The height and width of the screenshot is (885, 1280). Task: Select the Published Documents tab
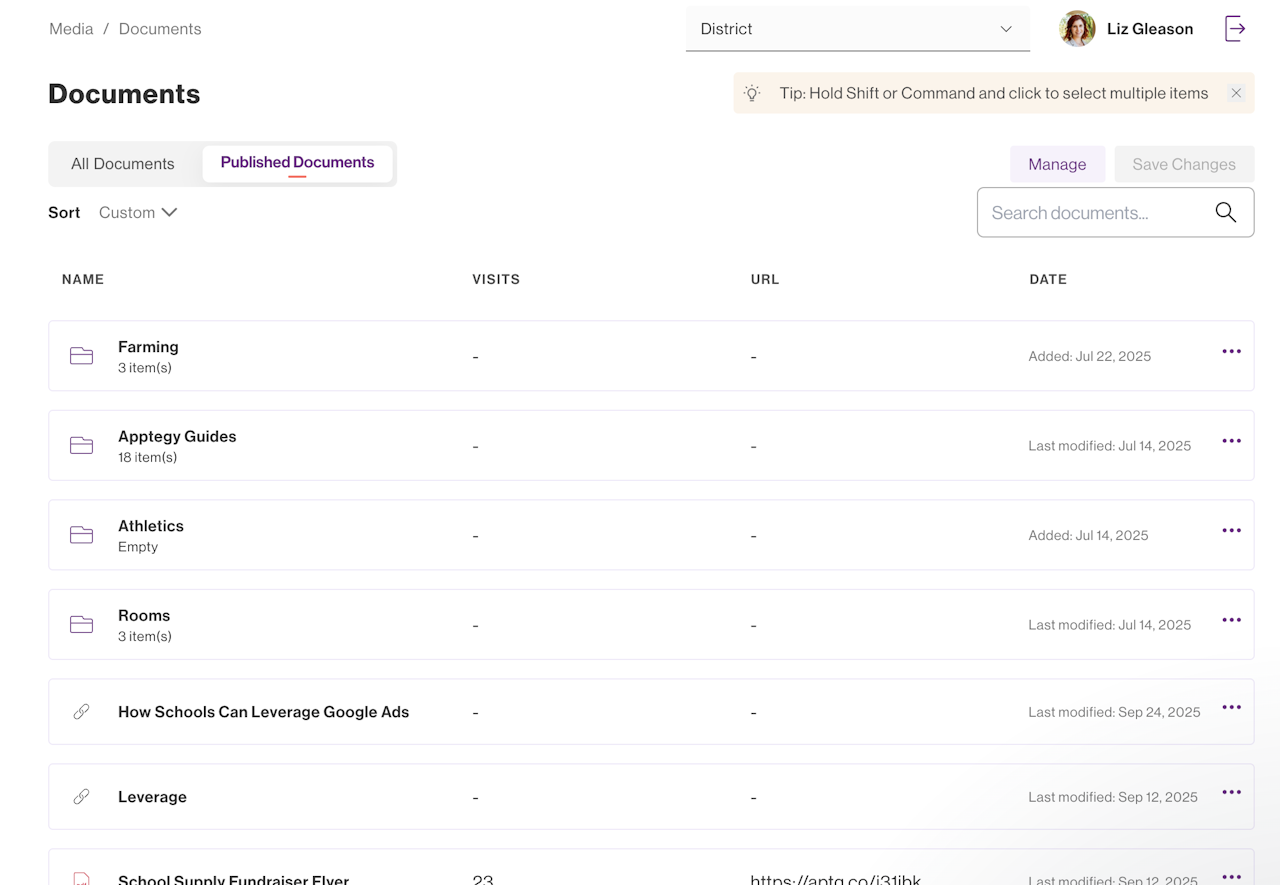[x=297, y=163]
